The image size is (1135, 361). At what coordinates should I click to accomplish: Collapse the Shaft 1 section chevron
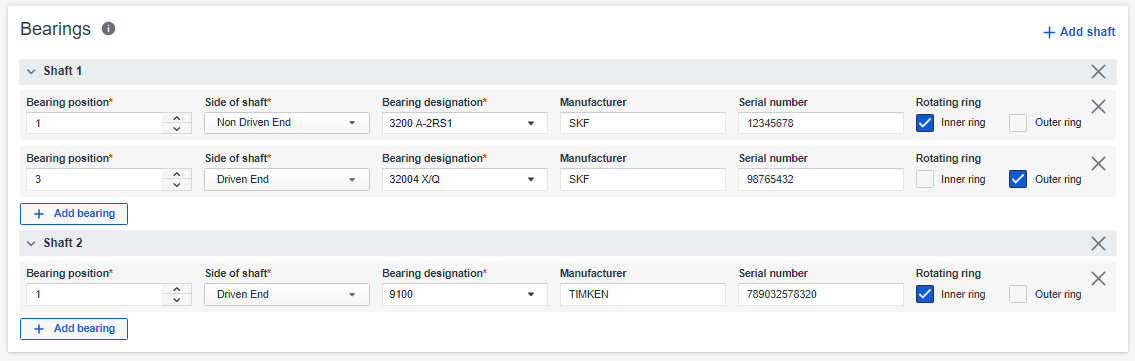click(31, 72)
